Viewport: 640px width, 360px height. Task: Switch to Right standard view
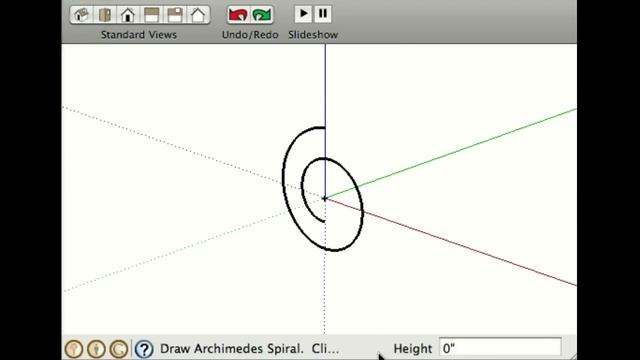(151, 15)
